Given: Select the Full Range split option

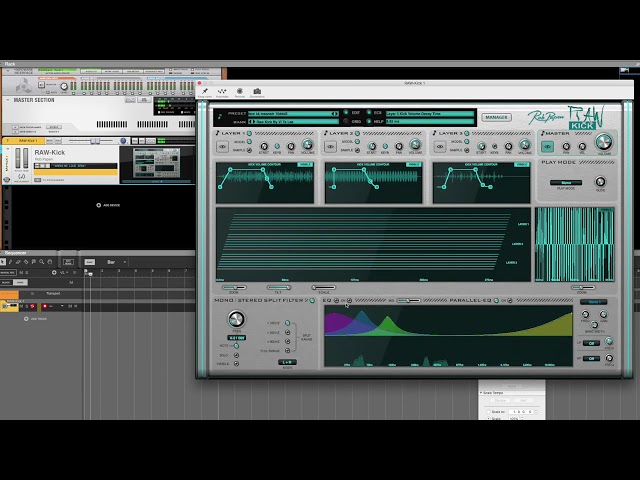Looking at the screenshot, I should coord(288,351).
